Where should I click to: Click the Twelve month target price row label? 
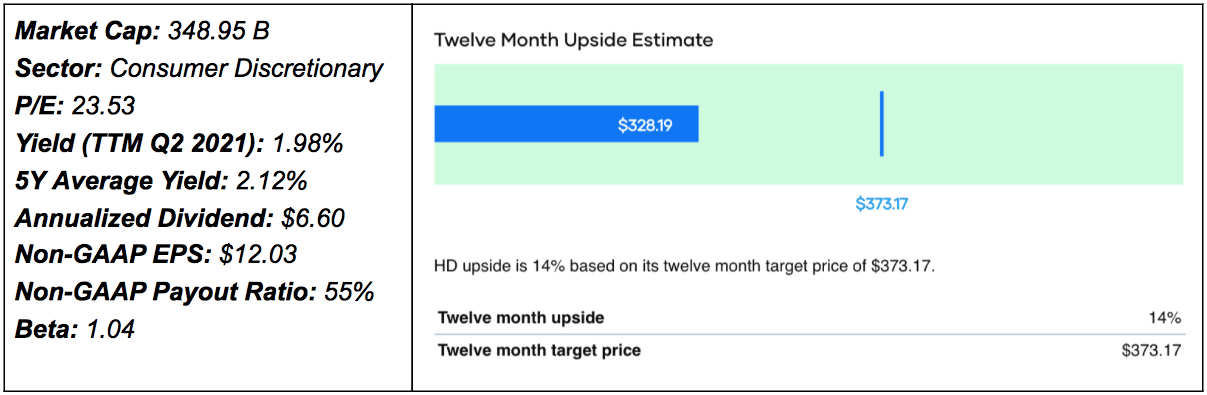539,350
